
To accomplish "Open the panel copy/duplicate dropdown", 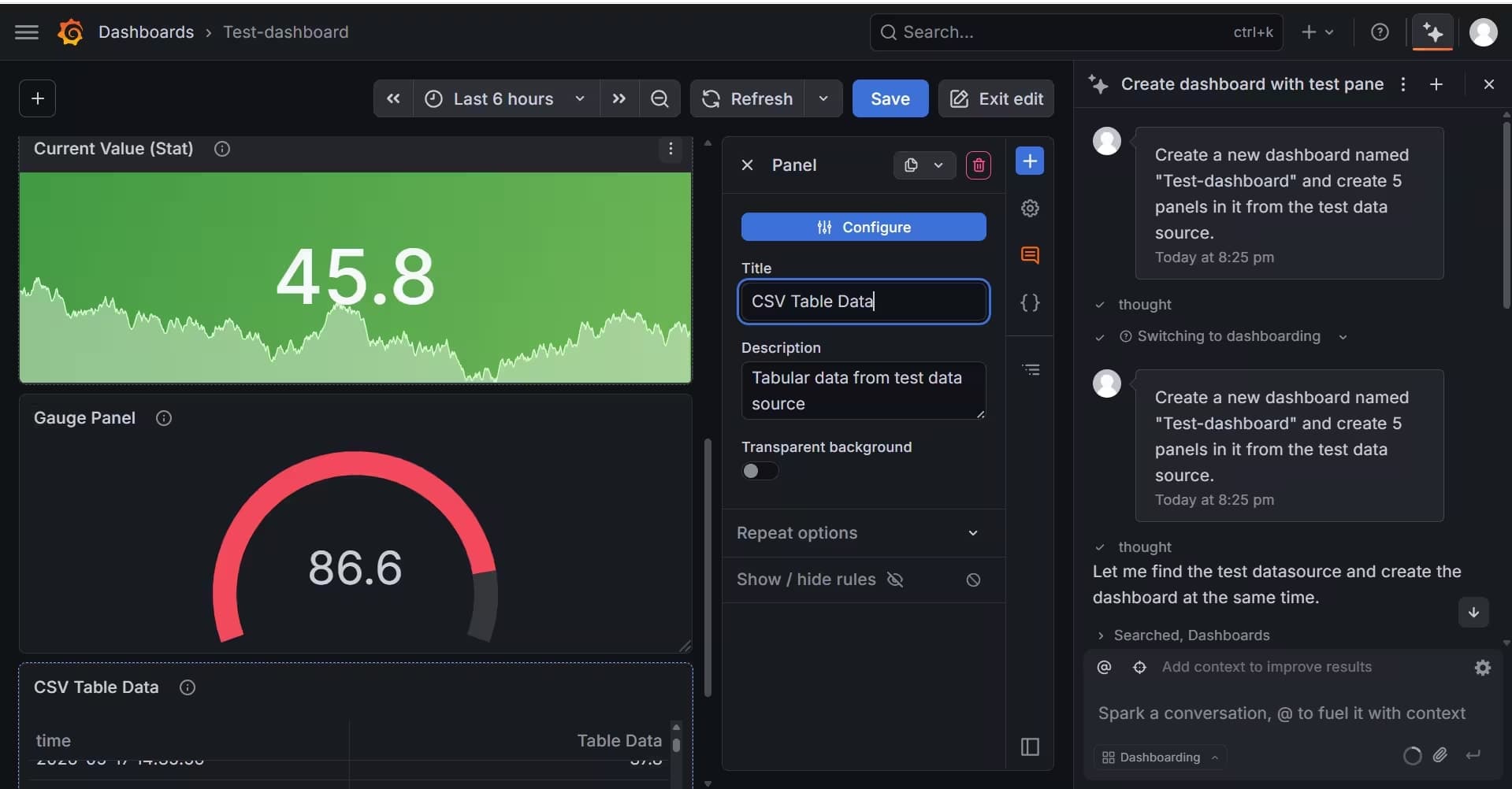I will click(x=924, y=165).
